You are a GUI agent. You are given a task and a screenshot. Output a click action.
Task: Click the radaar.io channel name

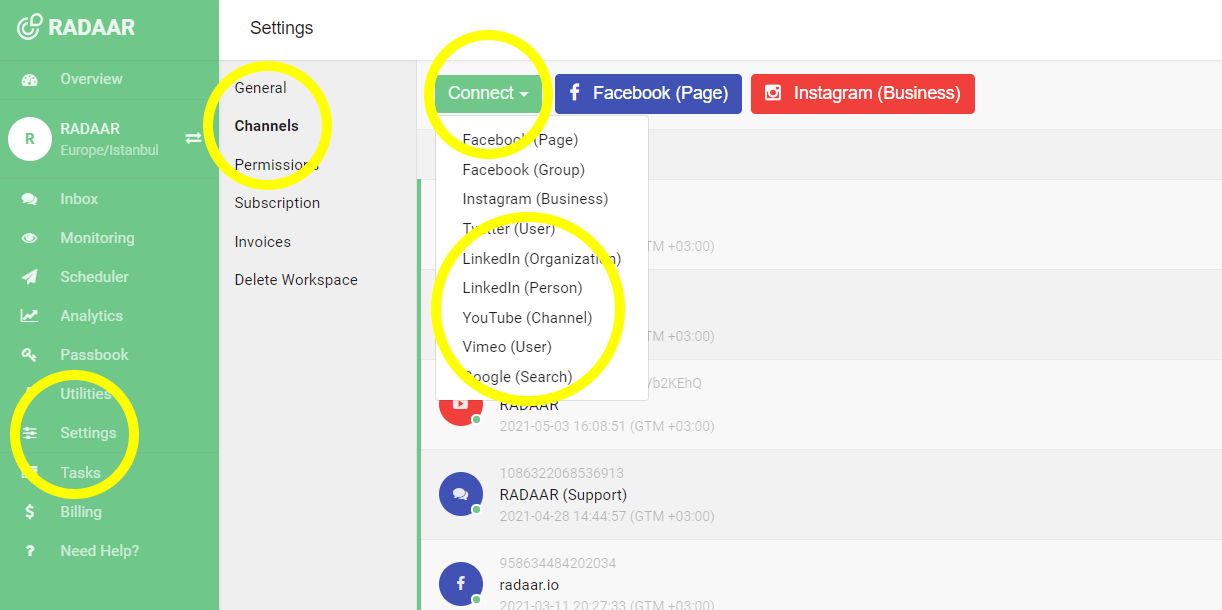coord(529,585)
